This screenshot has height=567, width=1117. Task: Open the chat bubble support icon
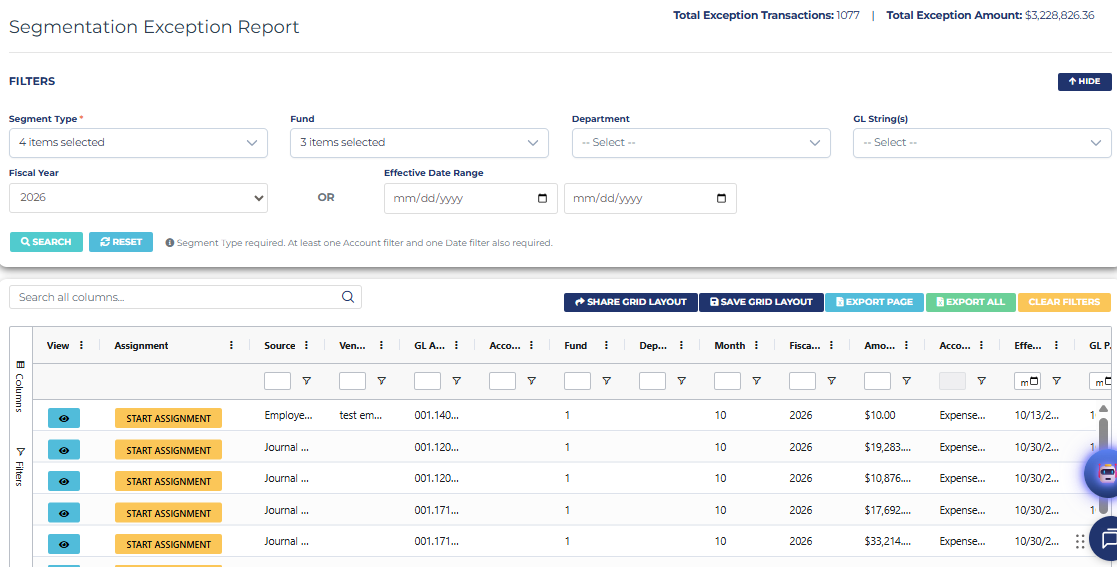tap(1106, 541)
